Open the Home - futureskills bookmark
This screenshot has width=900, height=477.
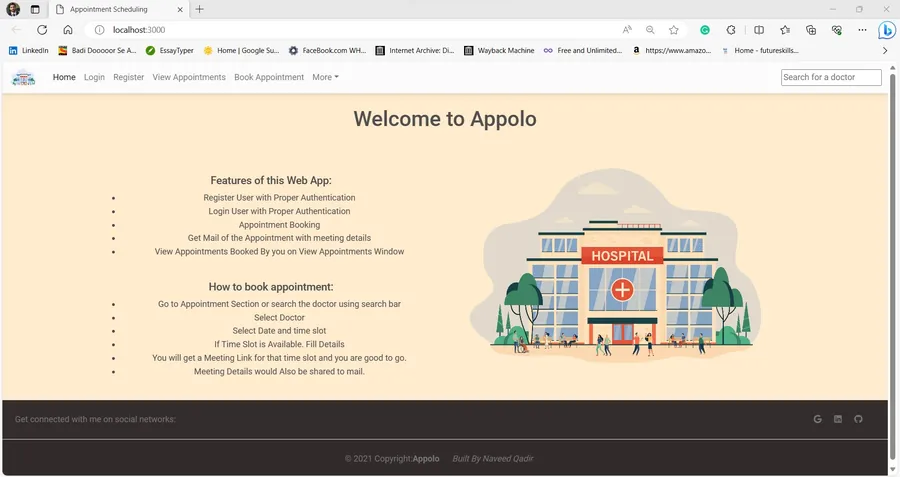click(760, 51)
